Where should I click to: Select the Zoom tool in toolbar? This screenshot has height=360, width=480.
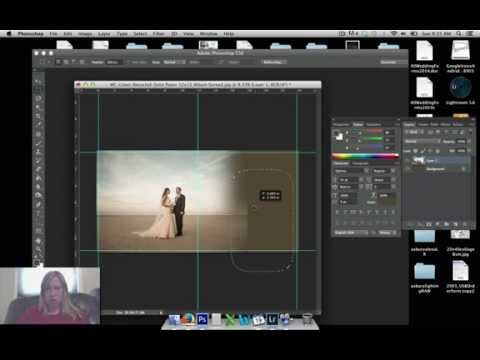tap(39, 249)
